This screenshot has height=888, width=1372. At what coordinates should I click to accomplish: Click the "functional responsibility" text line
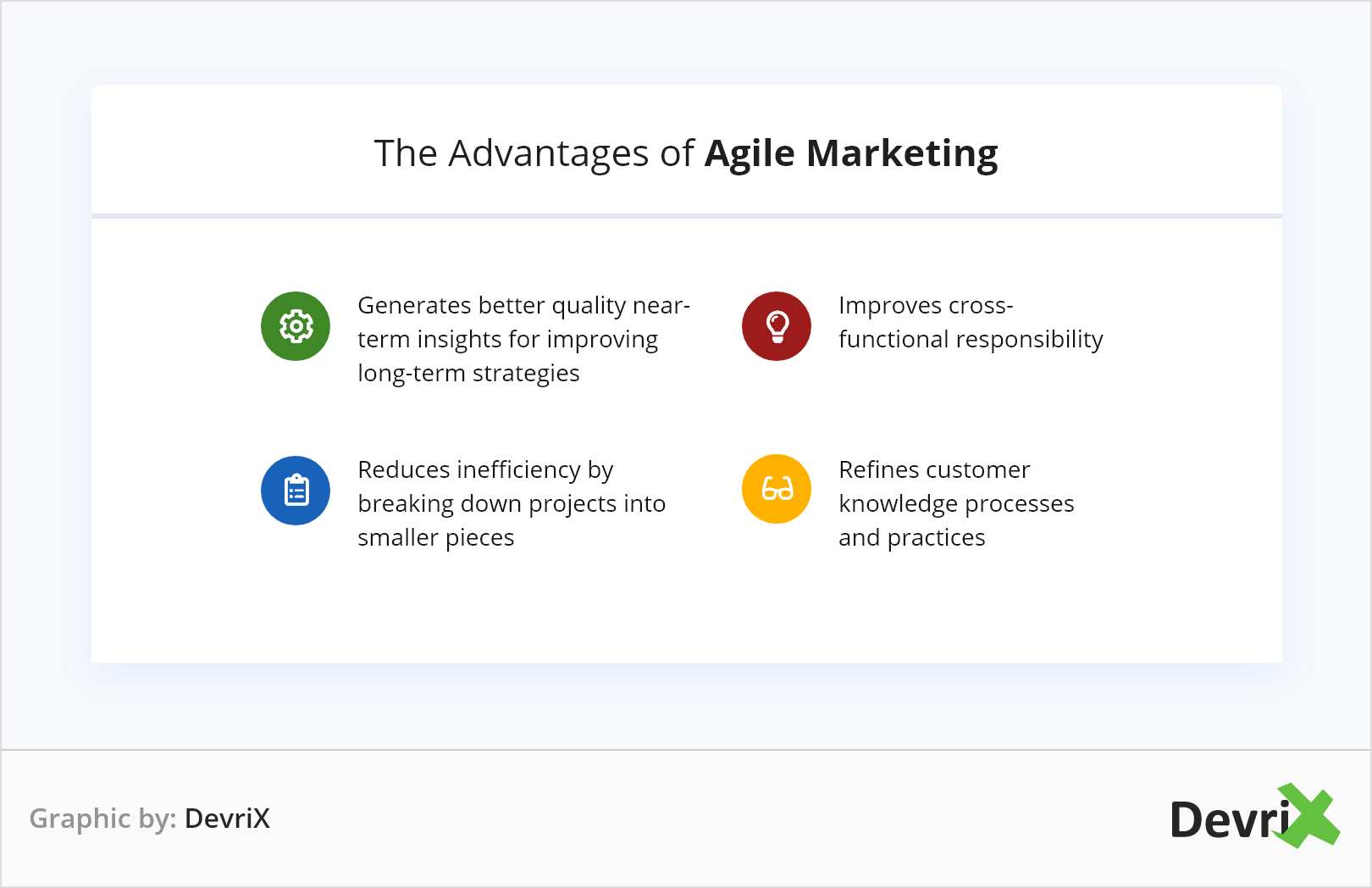click(x=971, y=339)
